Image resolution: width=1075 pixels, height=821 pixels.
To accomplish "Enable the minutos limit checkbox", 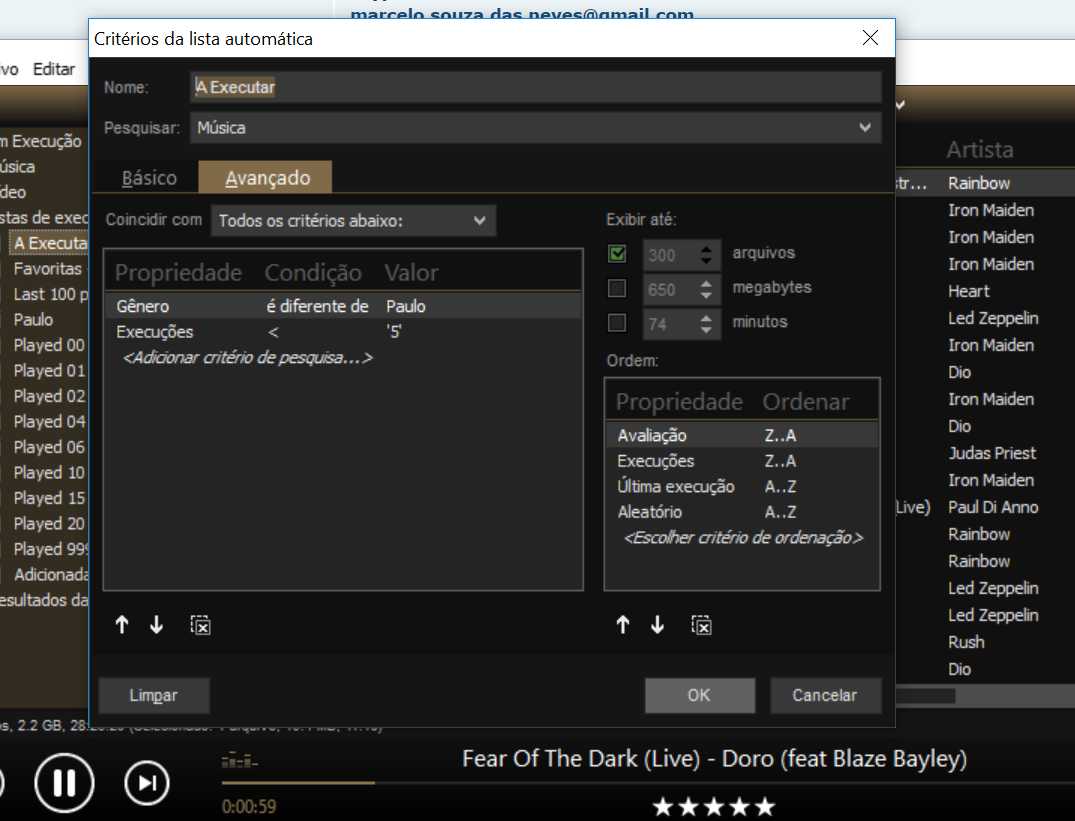I will tap(617, 322).
